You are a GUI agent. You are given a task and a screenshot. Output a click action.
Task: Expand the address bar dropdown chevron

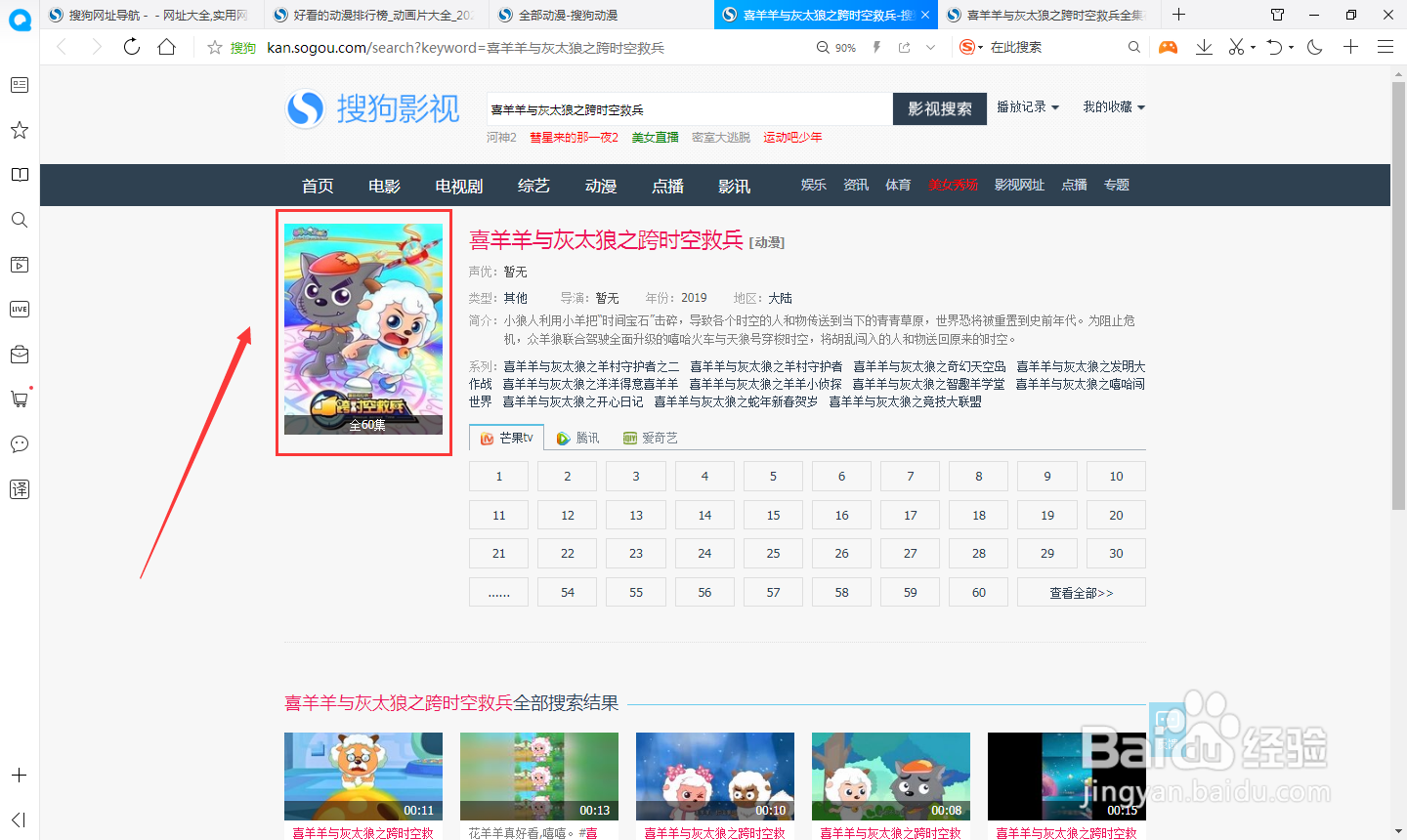930,47
